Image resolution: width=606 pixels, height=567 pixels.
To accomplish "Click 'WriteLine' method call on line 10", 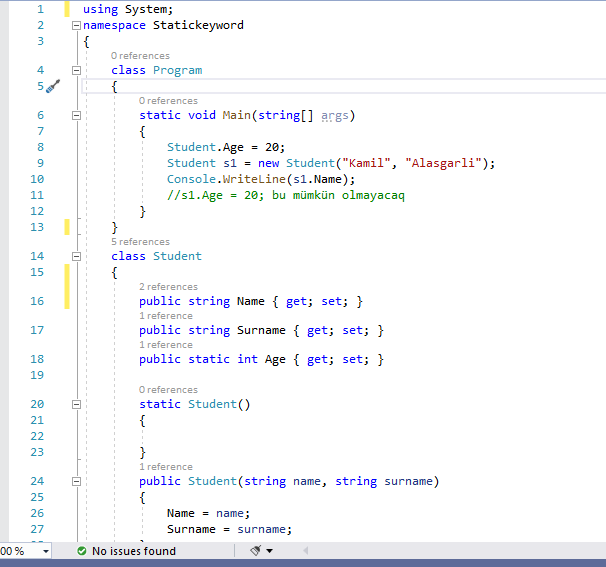I will tap(254, 179).
